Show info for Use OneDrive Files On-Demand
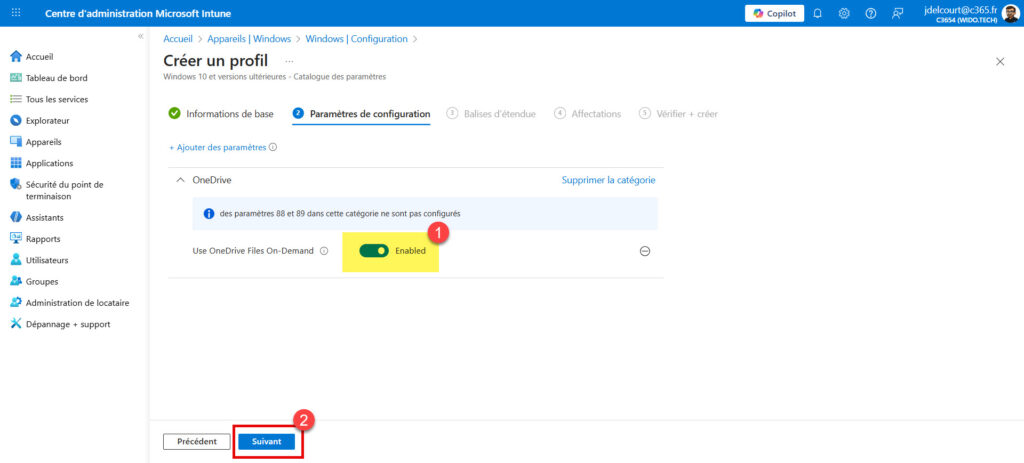Viewport: 1024px width, 463px height. click(324, 251)
